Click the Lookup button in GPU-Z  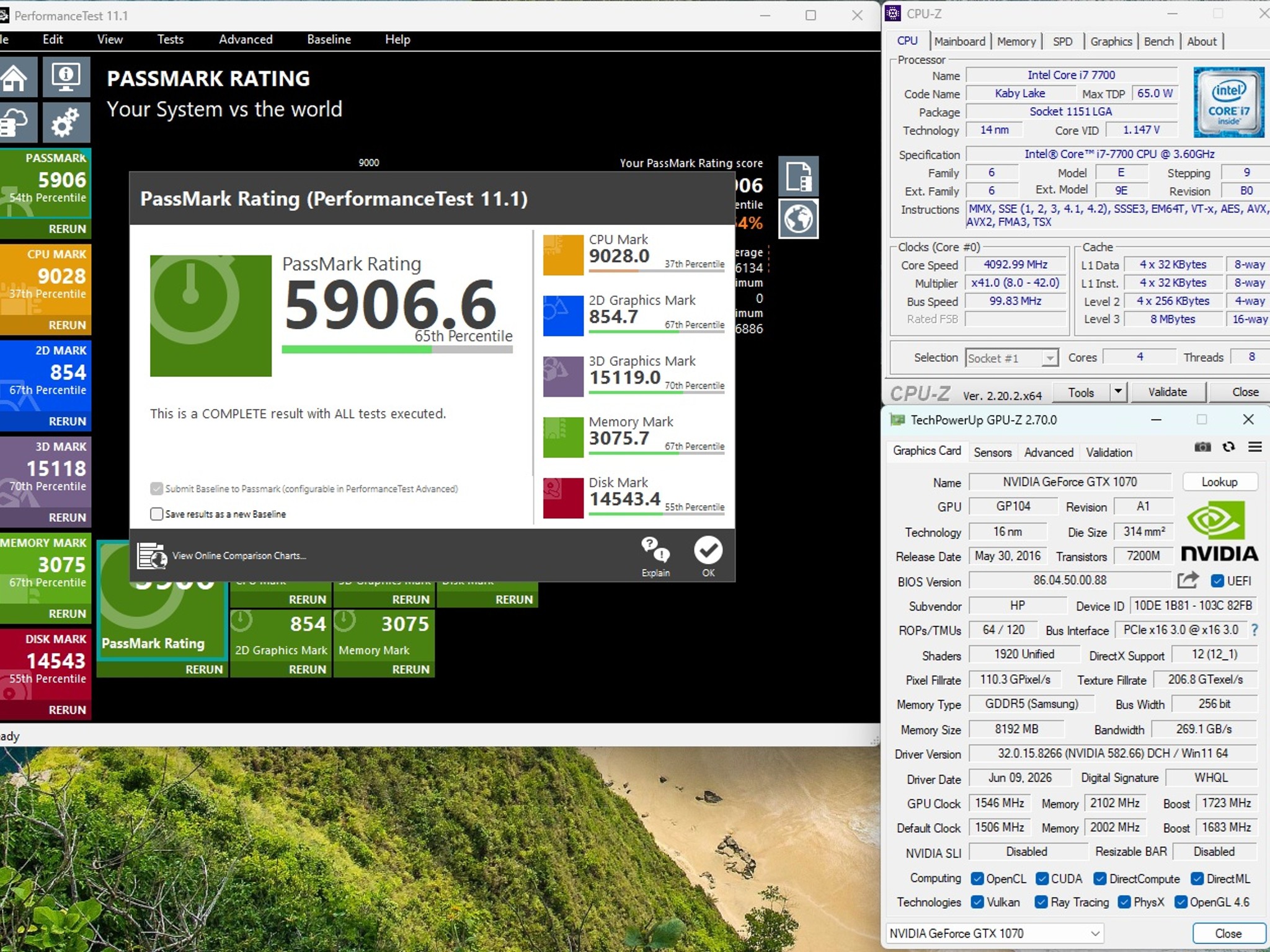tap(1219, 482)
